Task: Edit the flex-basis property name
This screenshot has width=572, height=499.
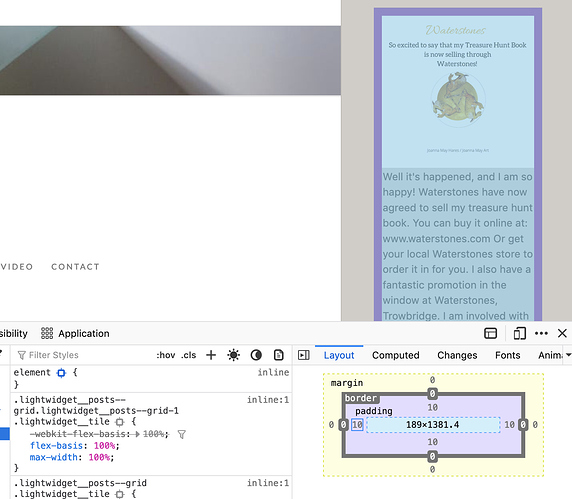Action: click(x=56, y=446)
